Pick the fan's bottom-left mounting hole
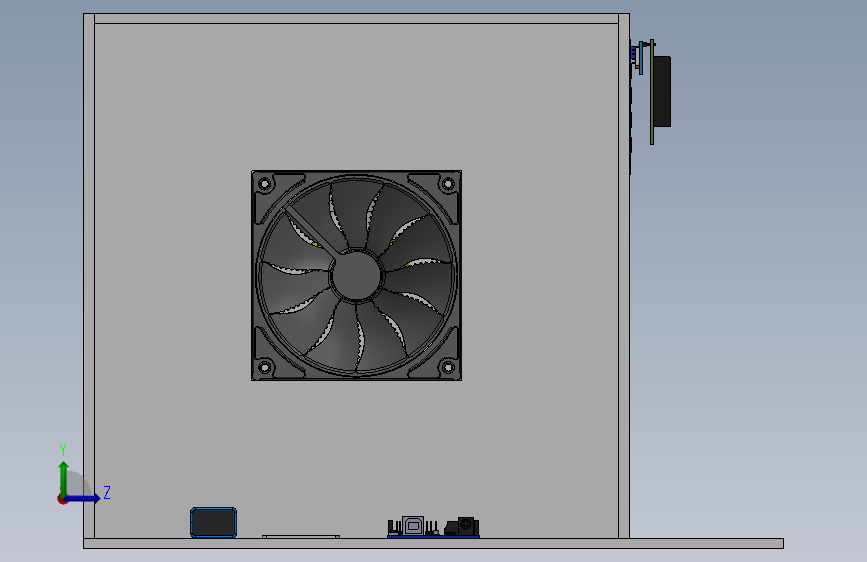Image resolution: width=867 pixels, height=562 pixels. click(264, 367)
